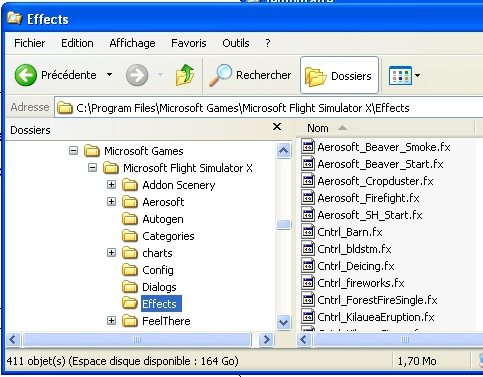The width and height of the screenshot is (483, 377).
Task: Expand the FeelThere folder node
Action: [x=111, y=321]
